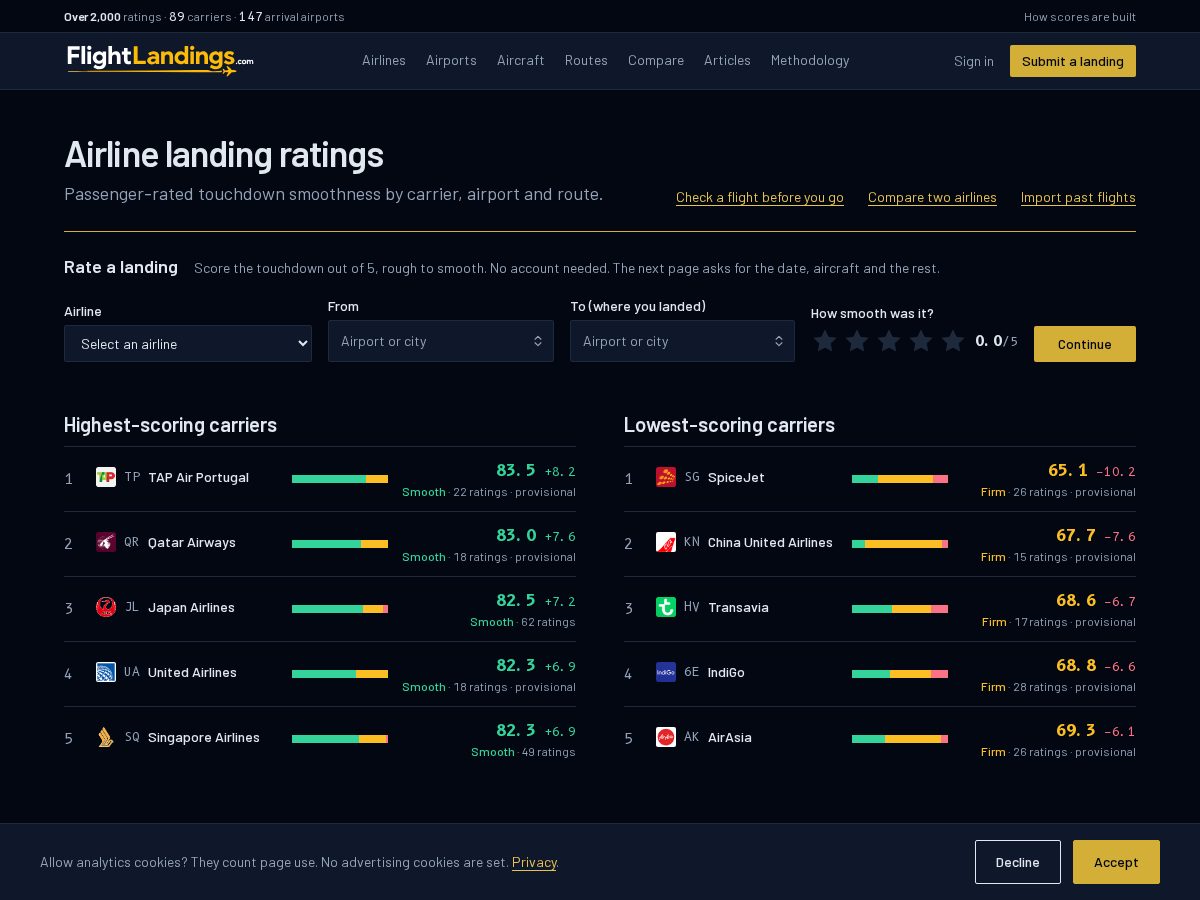Click TAP Air Portugal rating distribution bar
This screenshot has width=1200, height=900.
point(340,479)
